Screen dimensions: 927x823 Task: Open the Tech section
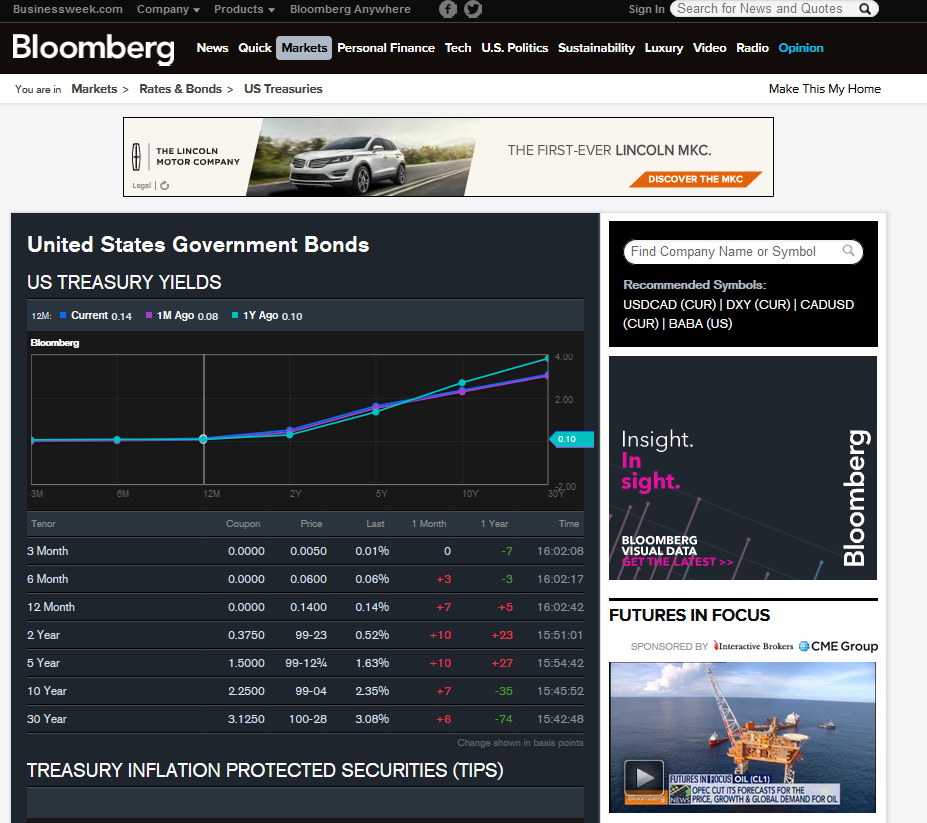tap(458, 48)
